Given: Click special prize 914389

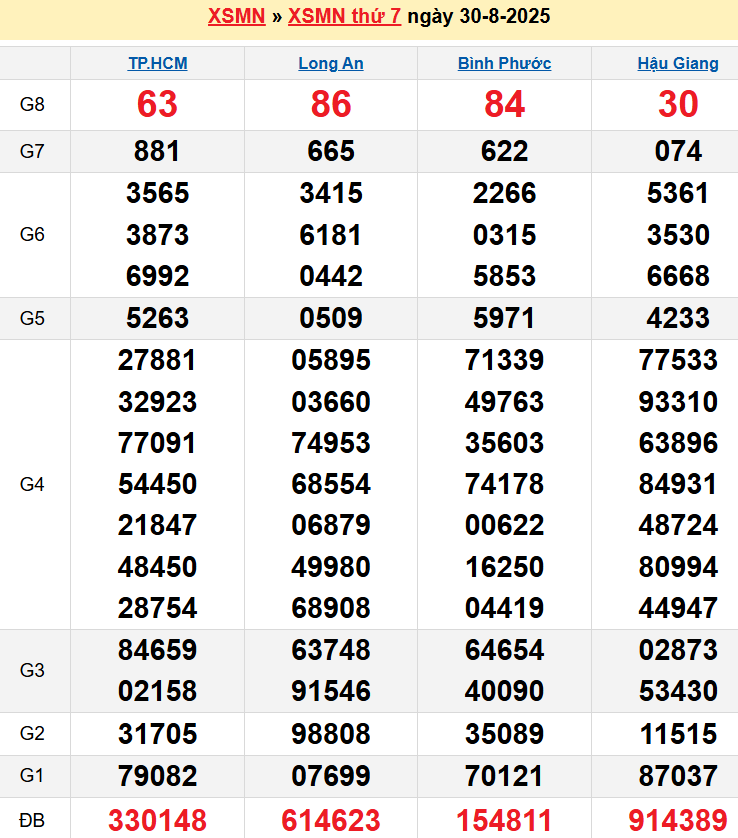Looking at the screenshot, I should click(678, 820).
